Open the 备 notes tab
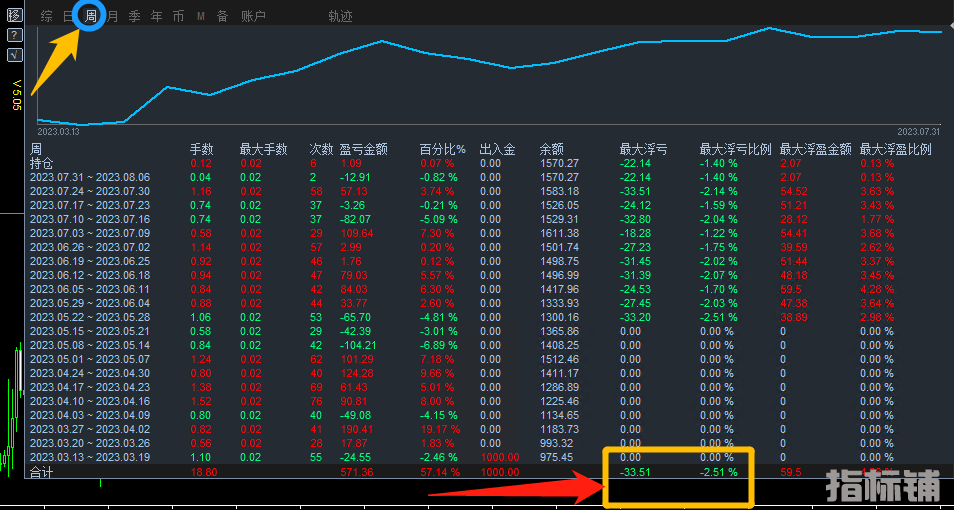The height and width of the screenshot is (510, 954). click(x=222, y=16)
